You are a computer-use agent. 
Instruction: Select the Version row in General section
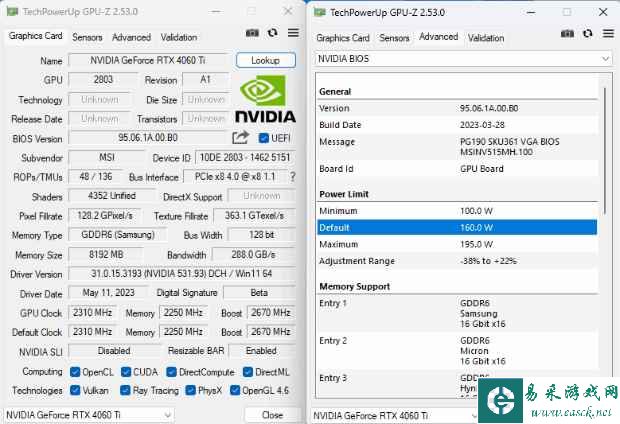point(457,108)
